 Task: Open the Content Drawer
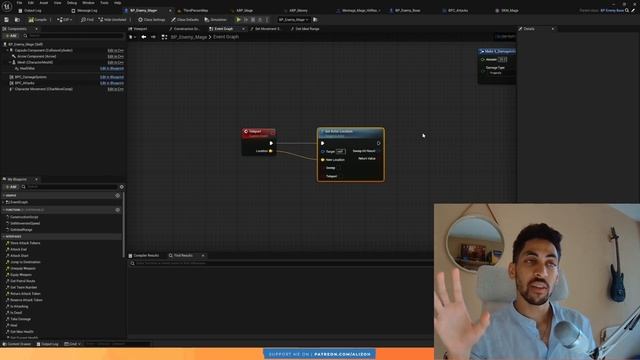point(16,344)
